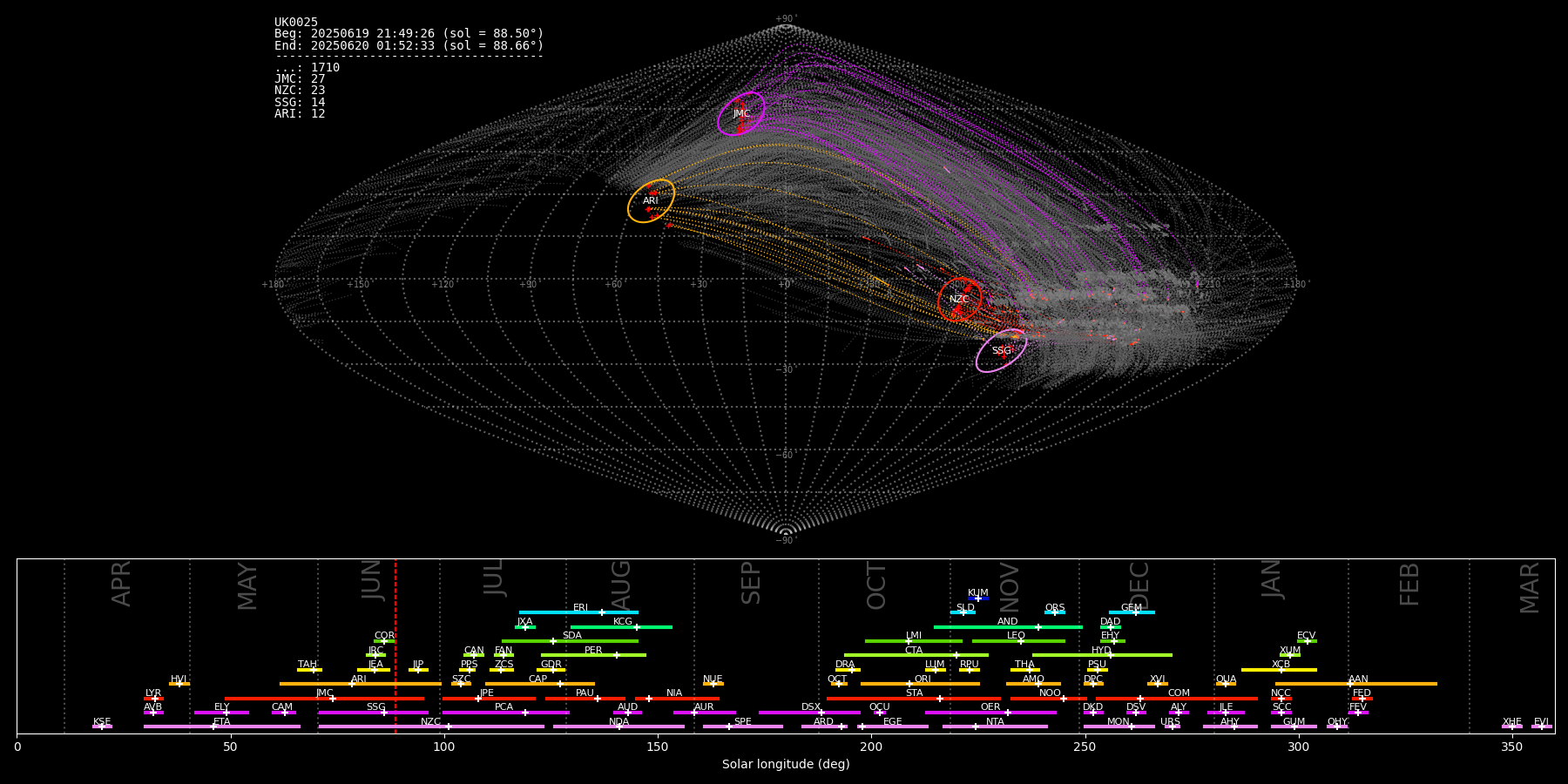1568x784 pixels.
Task: Click the 'ARI: 12' legend count line
Action: (x=300, y=114)
